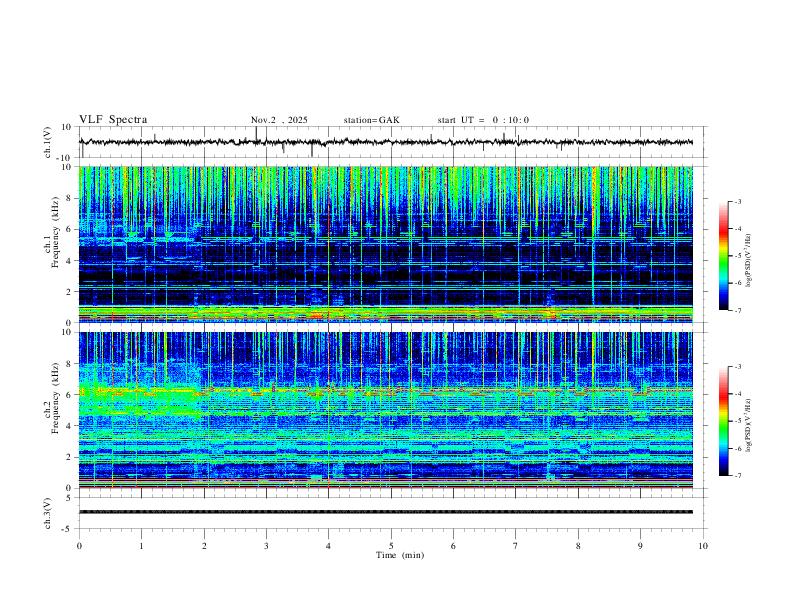Click the "1" tick on the Time axis
This screenshot has height=612, width=792.
(141, 546)
